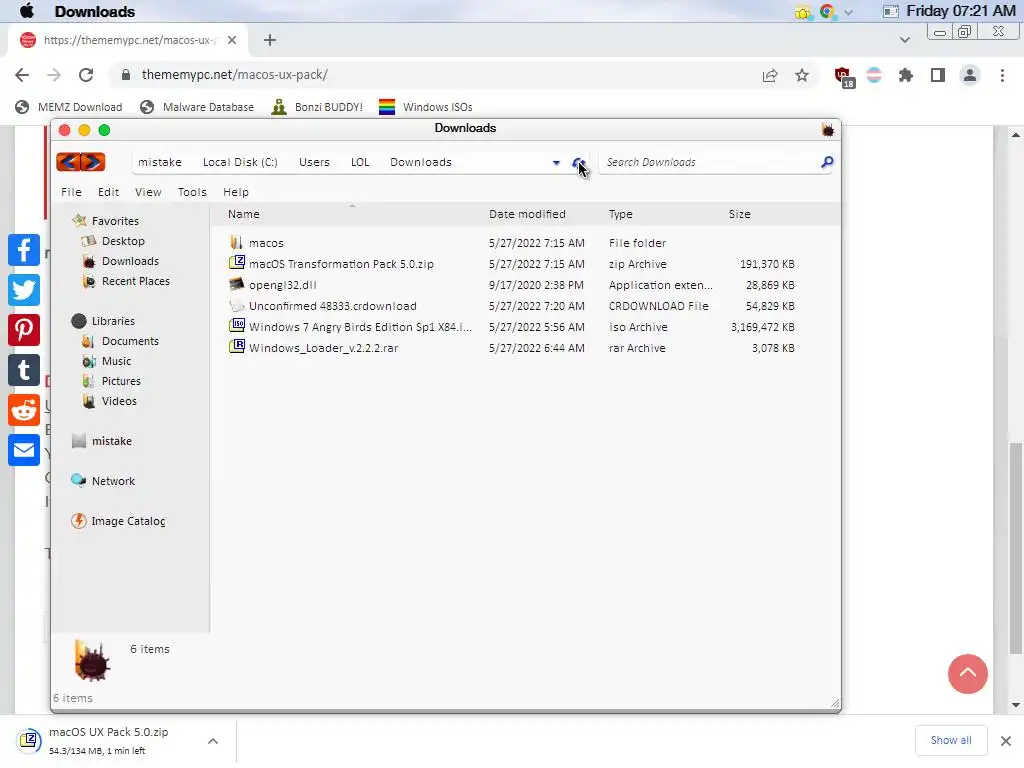This screenshot has width=1024, height=768.
Task: Select Network in sidebar
Action: point(113,481)
